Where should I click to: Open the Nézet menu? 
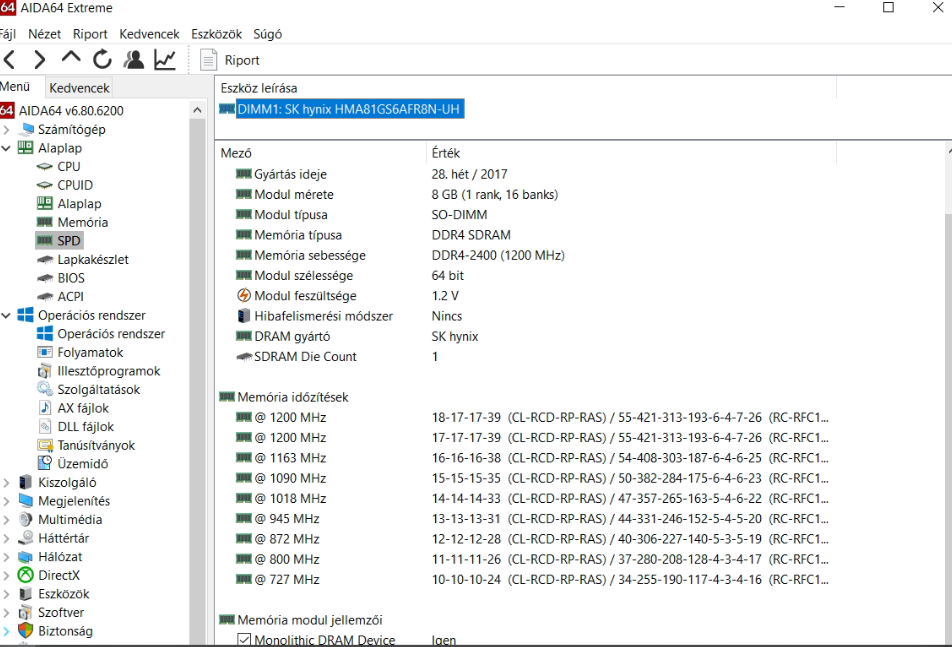point(44,34)
